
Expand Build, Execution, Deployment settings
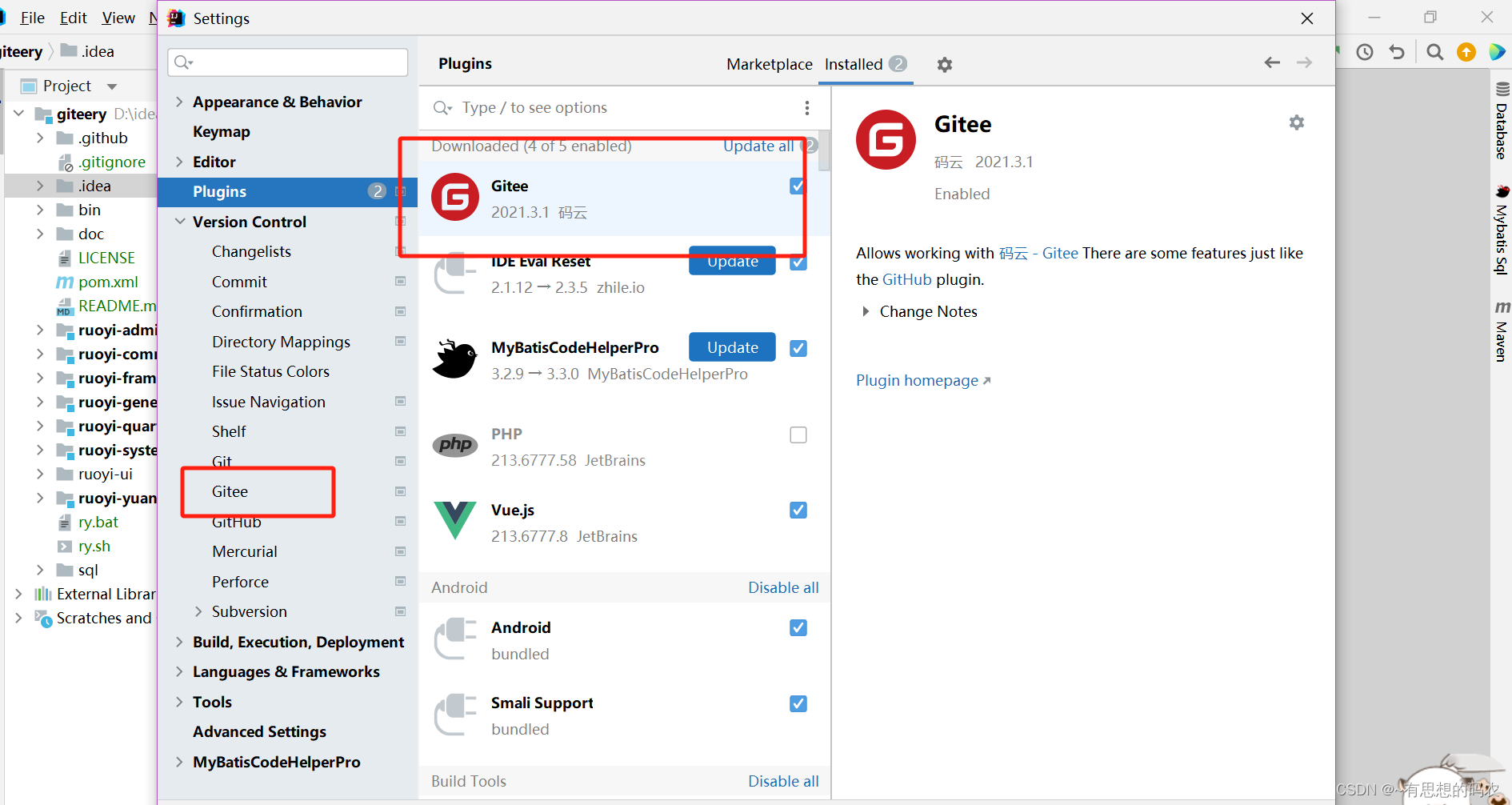[x=179, y=642]
